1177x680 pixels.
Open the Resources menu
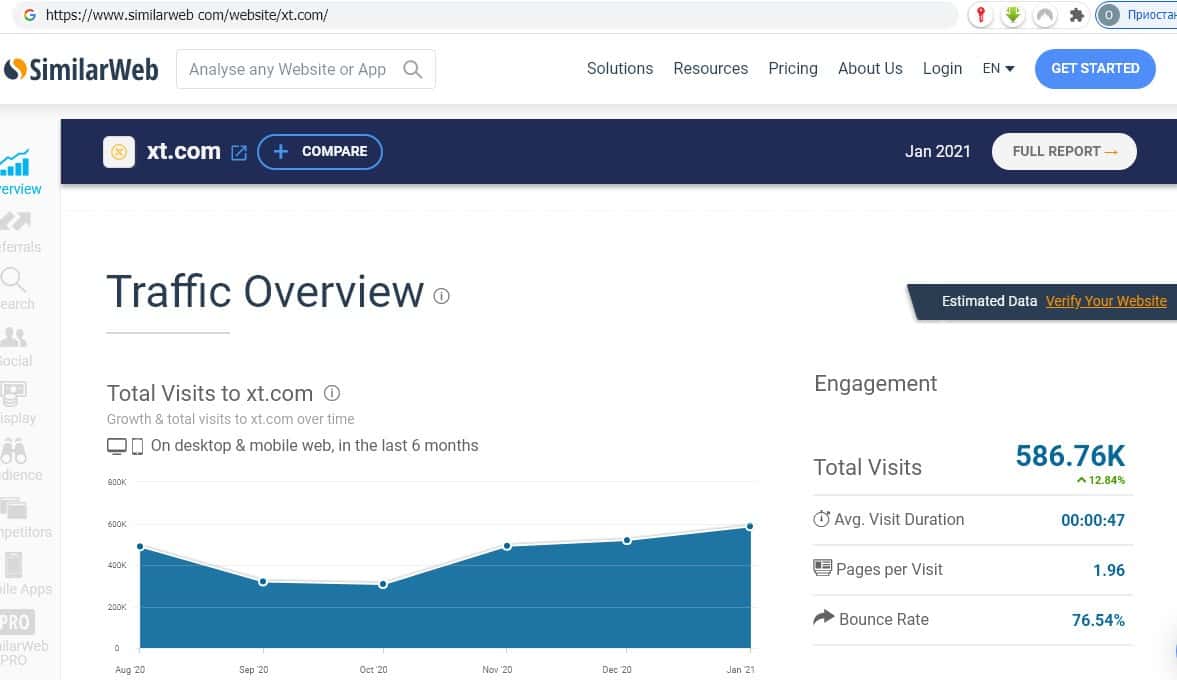click(x=710, y=68)
